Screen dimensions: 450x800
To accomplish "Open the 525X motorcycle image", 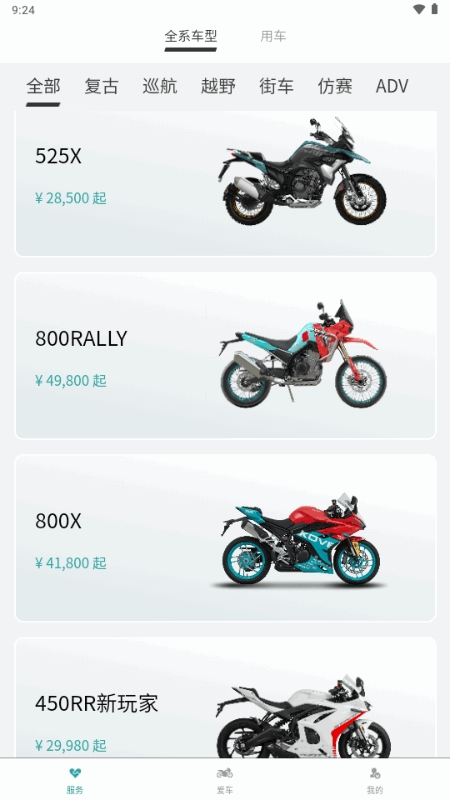I will [x=303, y=171].
